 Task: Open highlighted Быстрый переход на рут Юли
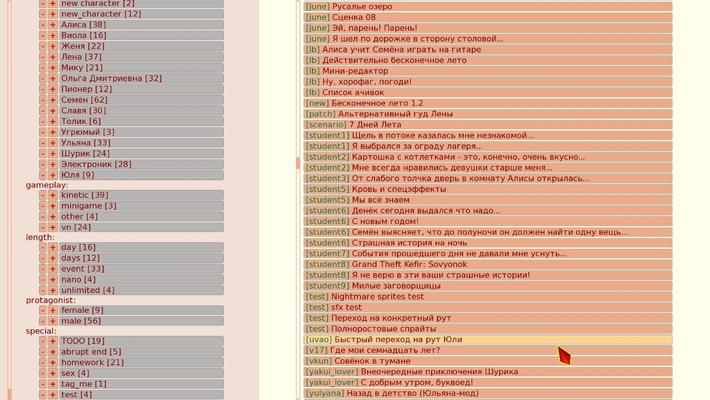point(488,340)
